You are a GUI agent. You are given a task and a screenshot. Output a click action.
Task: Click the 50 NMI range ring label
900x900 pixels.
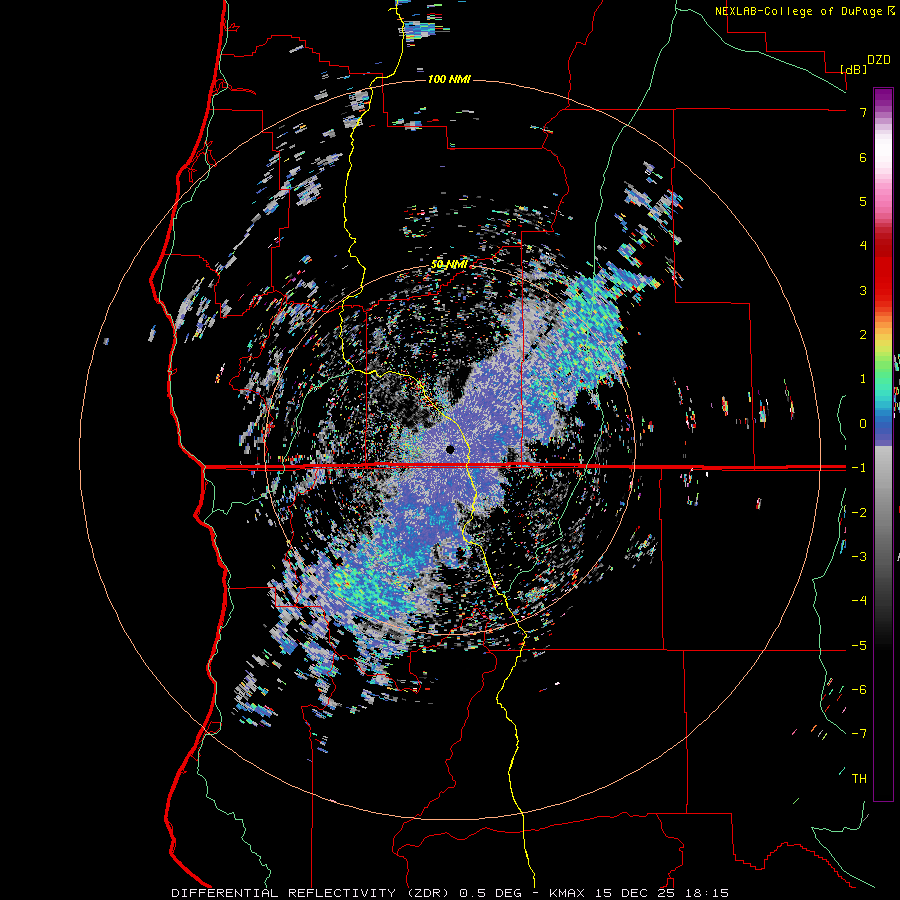tap(449, 265)
